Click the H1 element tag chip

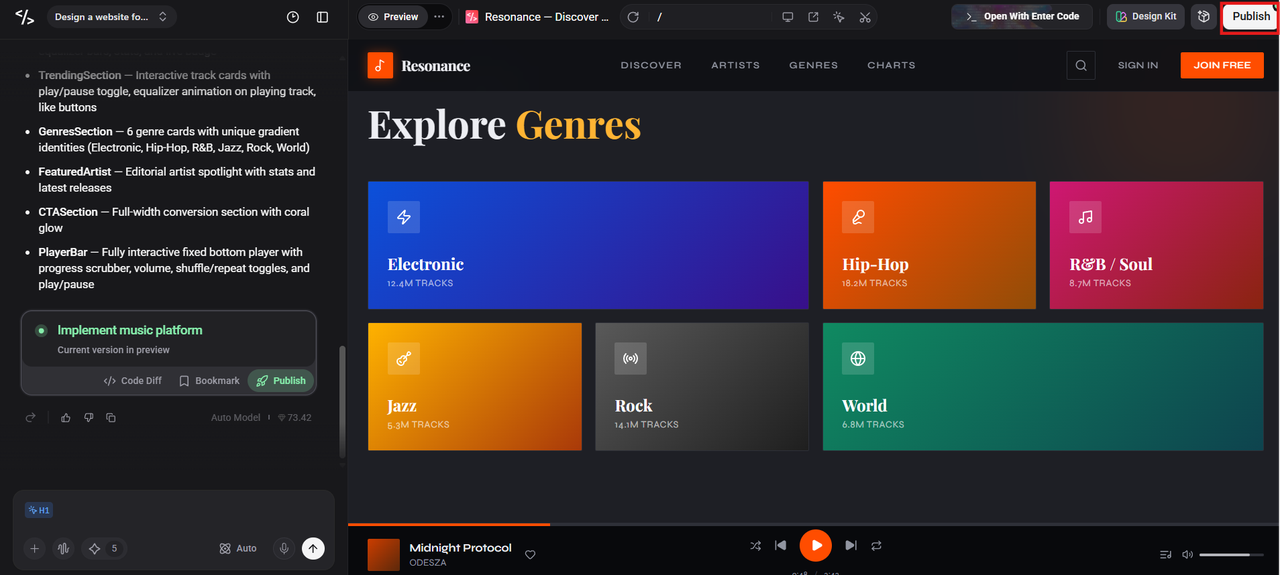[x=39, y=510]
